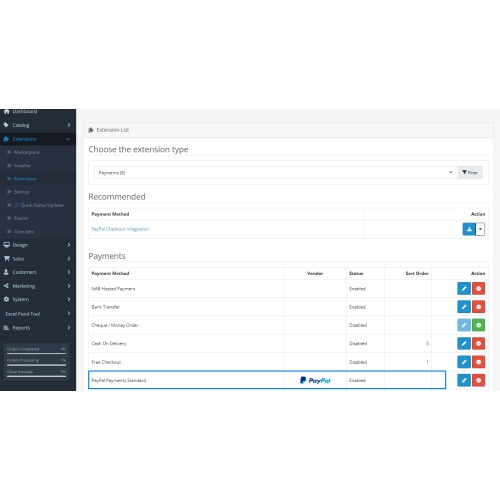500x500 pixels.
Task: Click the Filter button
Action: point(470,173)
